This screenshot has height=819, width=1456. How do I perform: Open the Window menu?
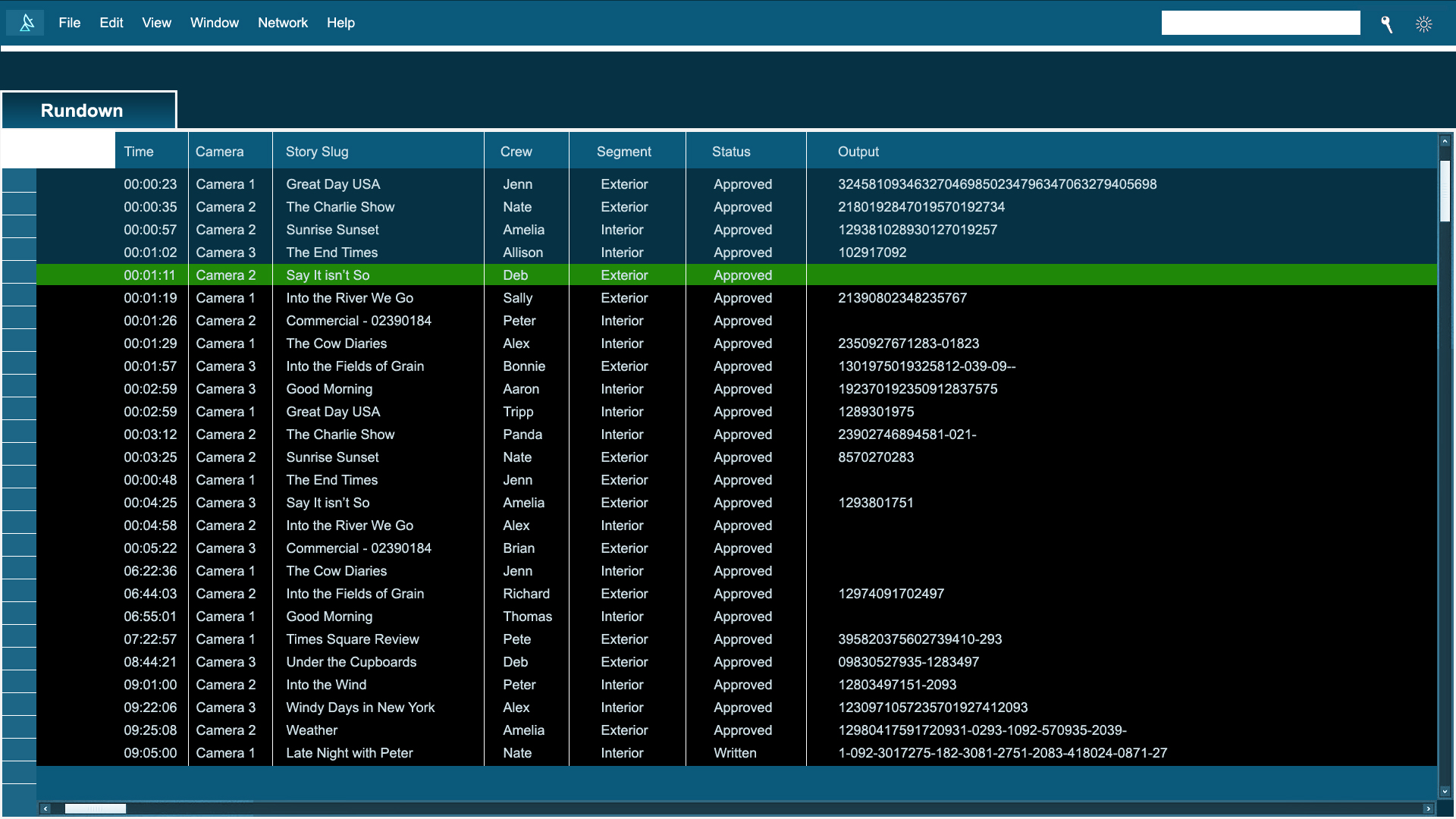pyautogui.click(x=214, y=23)
